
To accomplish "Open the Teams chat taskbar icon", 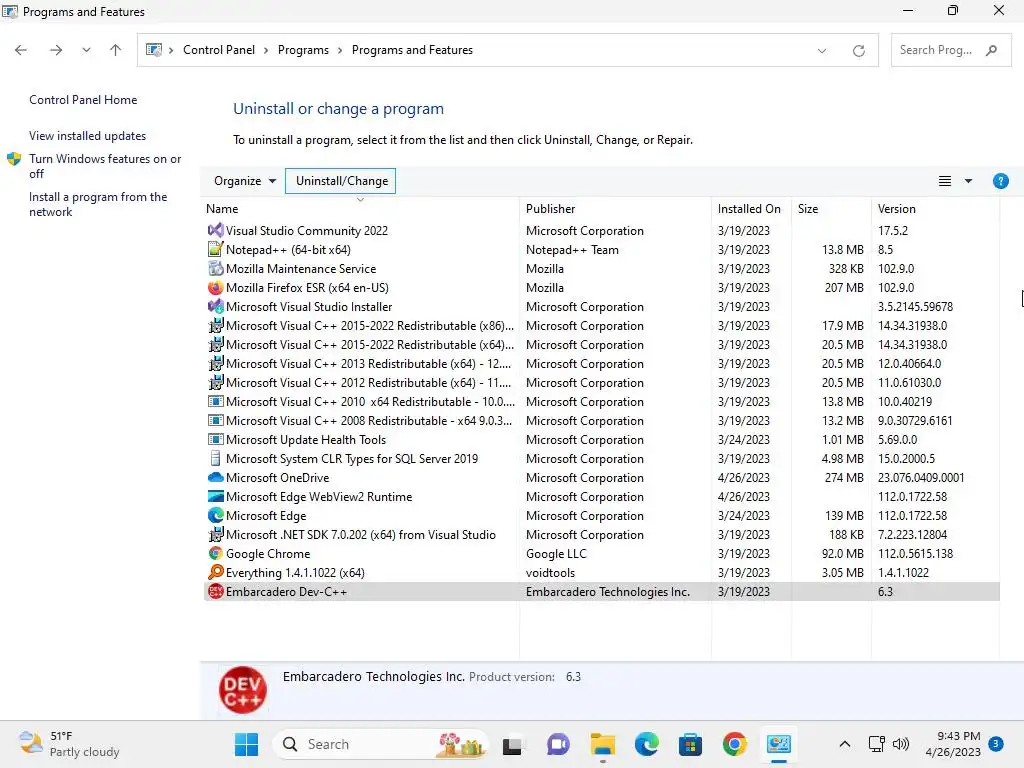I will (x=558, y=744).
